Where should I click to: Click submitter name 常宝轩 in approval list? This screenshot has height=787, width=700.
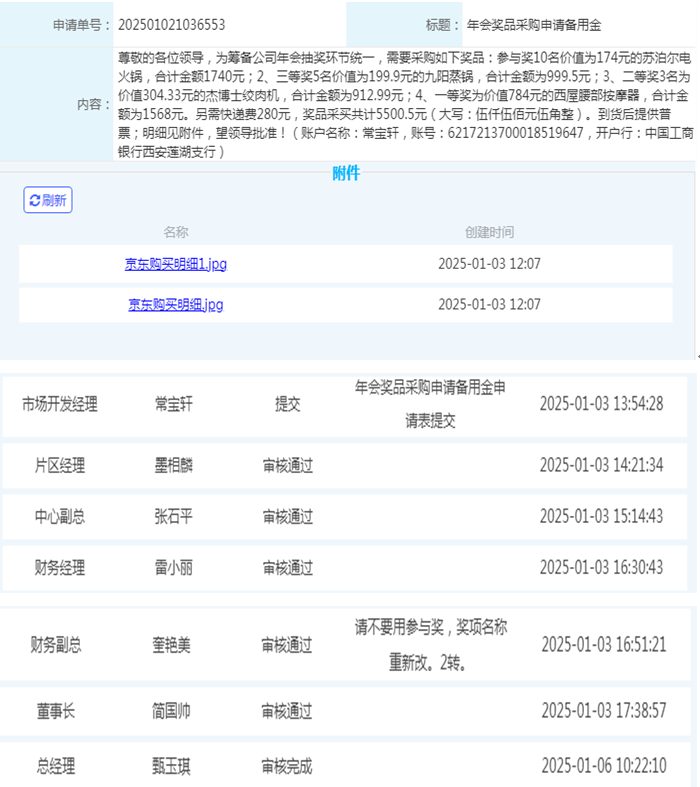173,404
